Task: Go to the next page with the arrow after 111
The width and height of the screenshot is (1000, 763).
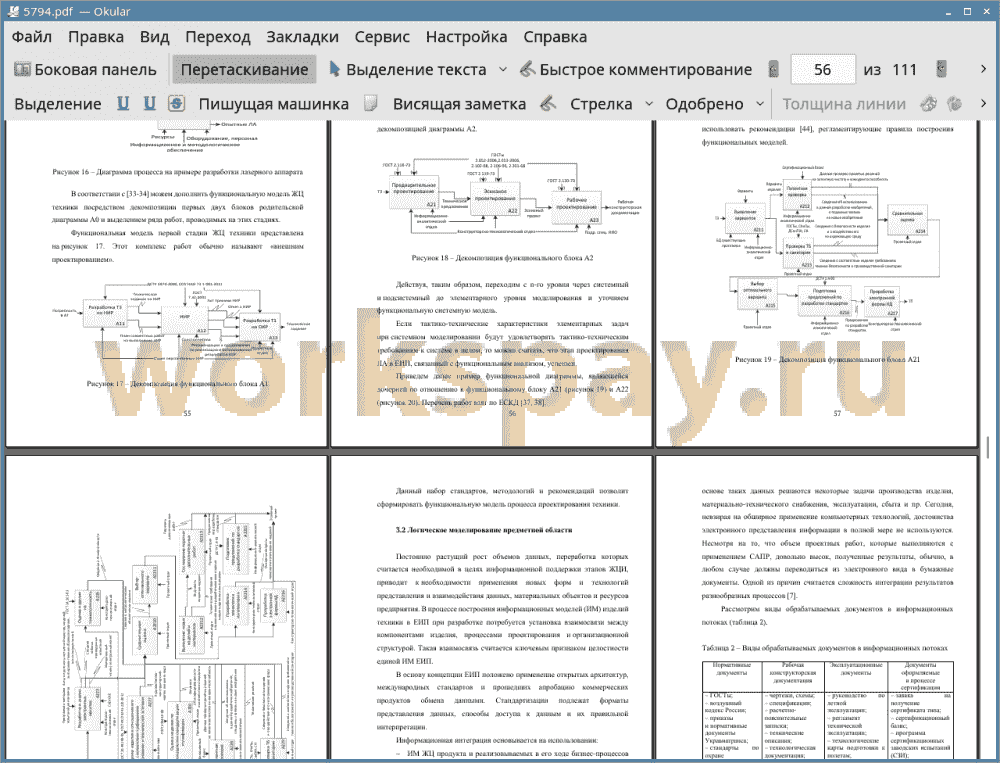Action: coord(941,69)
